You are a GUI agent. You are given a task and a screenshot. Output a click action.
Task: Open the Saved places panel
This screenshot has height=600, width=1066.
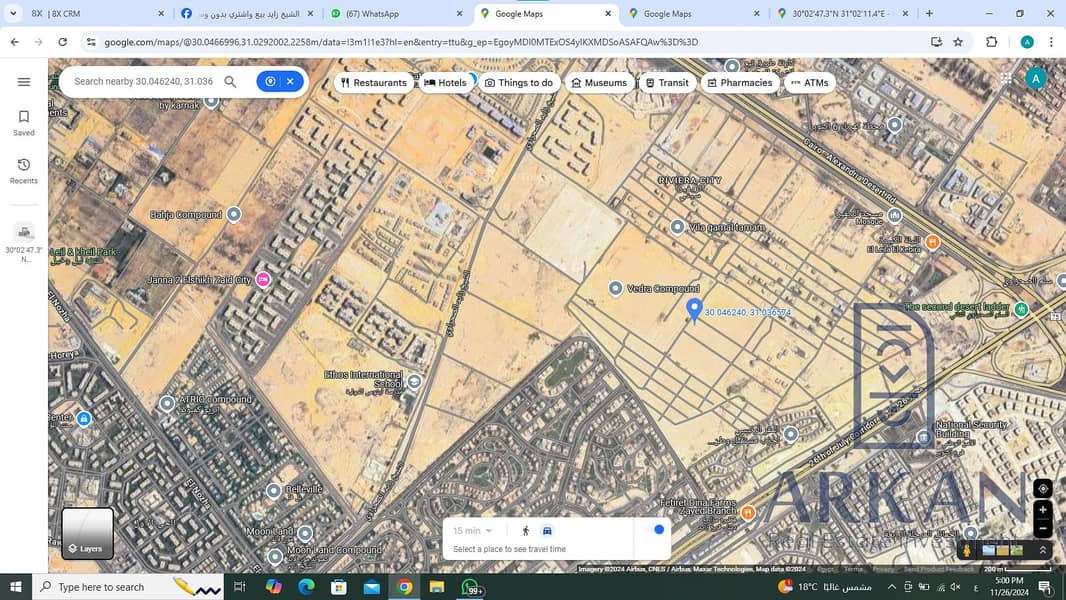click(24, 123)
